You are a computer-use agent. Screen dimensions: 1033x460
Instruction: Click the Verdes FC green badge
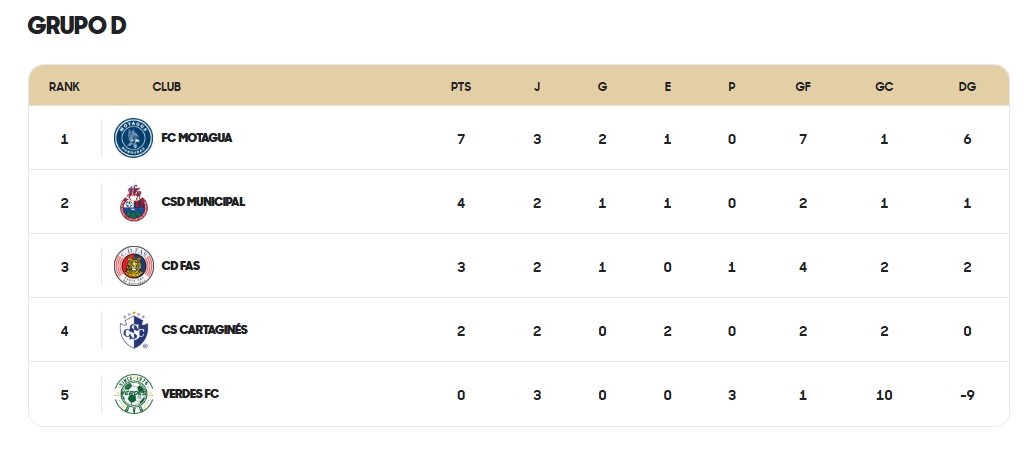coord(134,394)
